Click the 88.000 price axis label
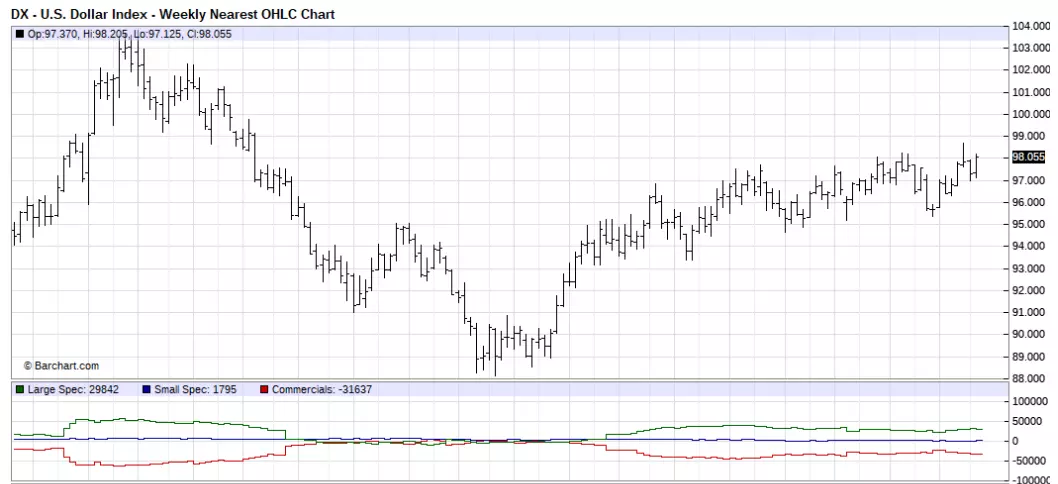 click(x=1030, y=379)
